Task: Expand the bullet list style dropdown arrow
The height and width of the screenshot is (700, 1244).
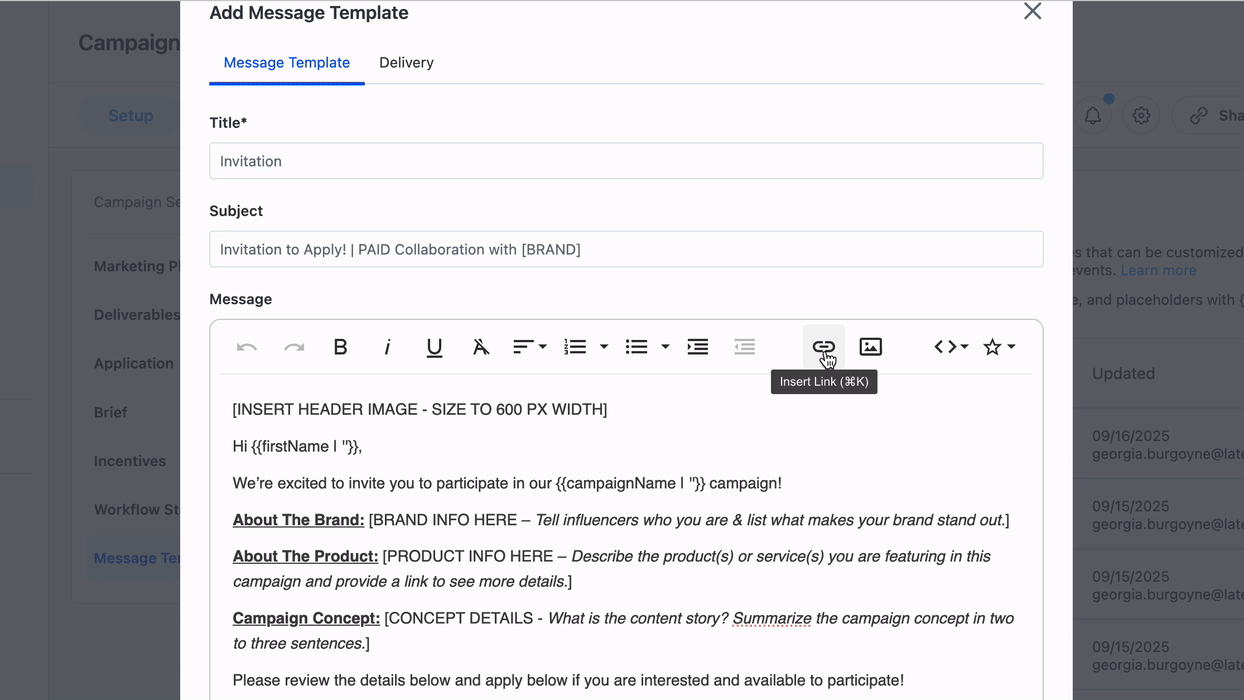Action: pyautogui.click(x=665, y=347)
